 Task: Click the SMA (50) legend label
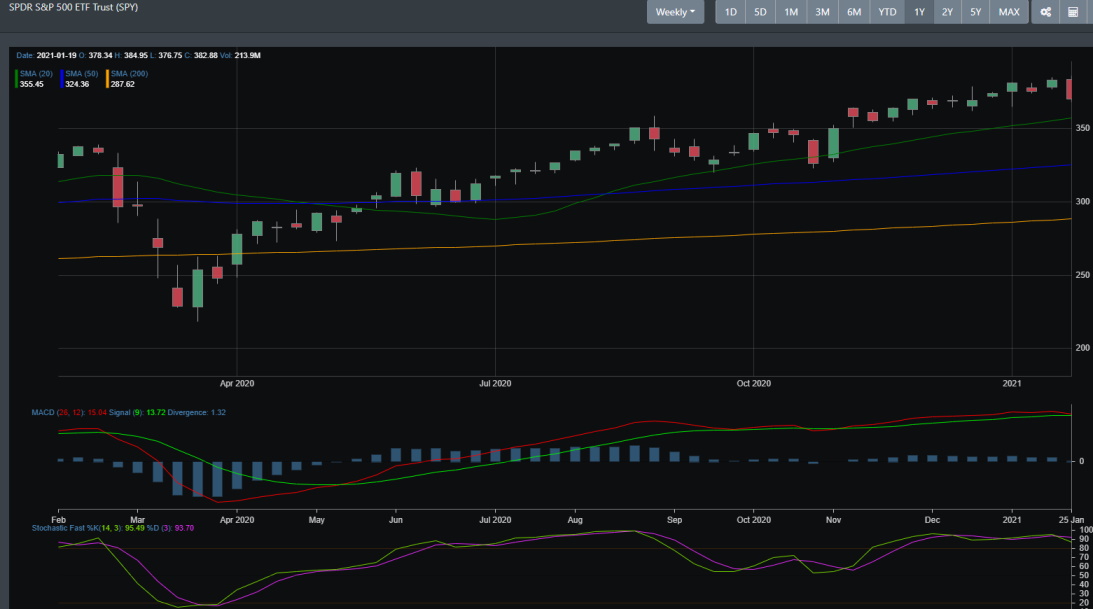pos(82,74)
